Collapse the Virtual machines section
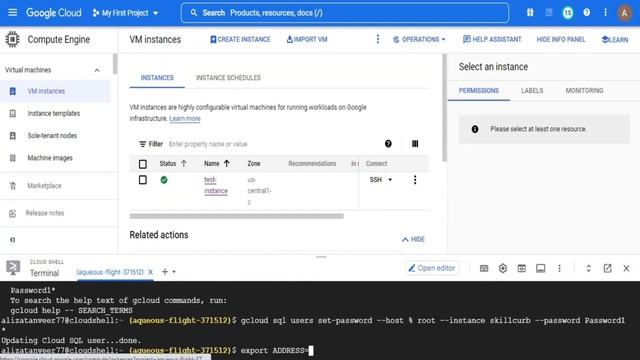Viewport: 640px width, 360px height. [x=97, y=70]
